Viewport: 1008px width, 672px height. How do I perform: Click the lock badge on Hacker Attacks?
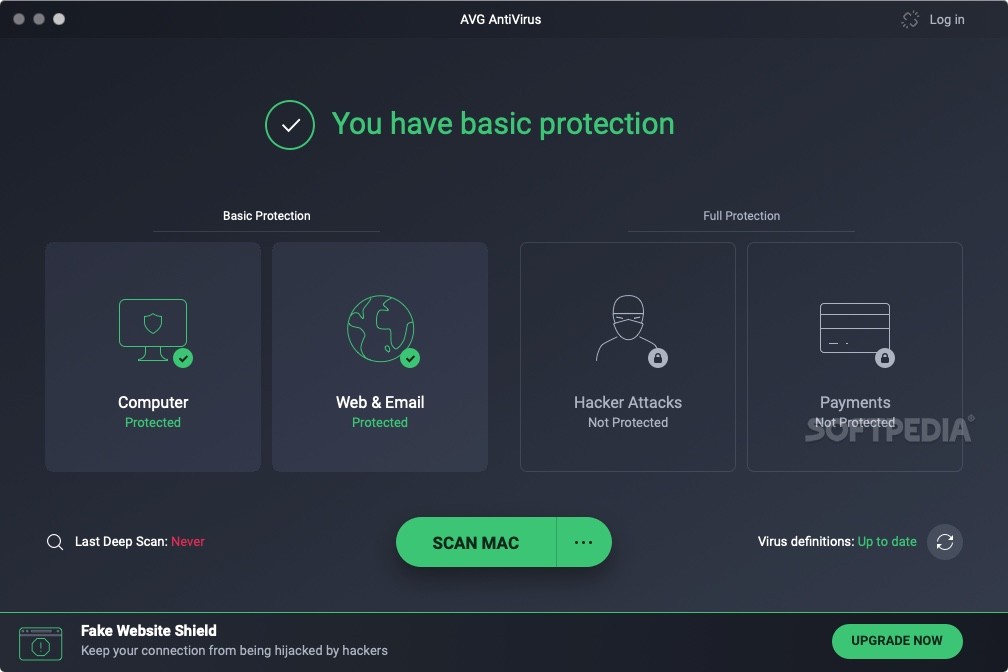click(x=658, y=358)
